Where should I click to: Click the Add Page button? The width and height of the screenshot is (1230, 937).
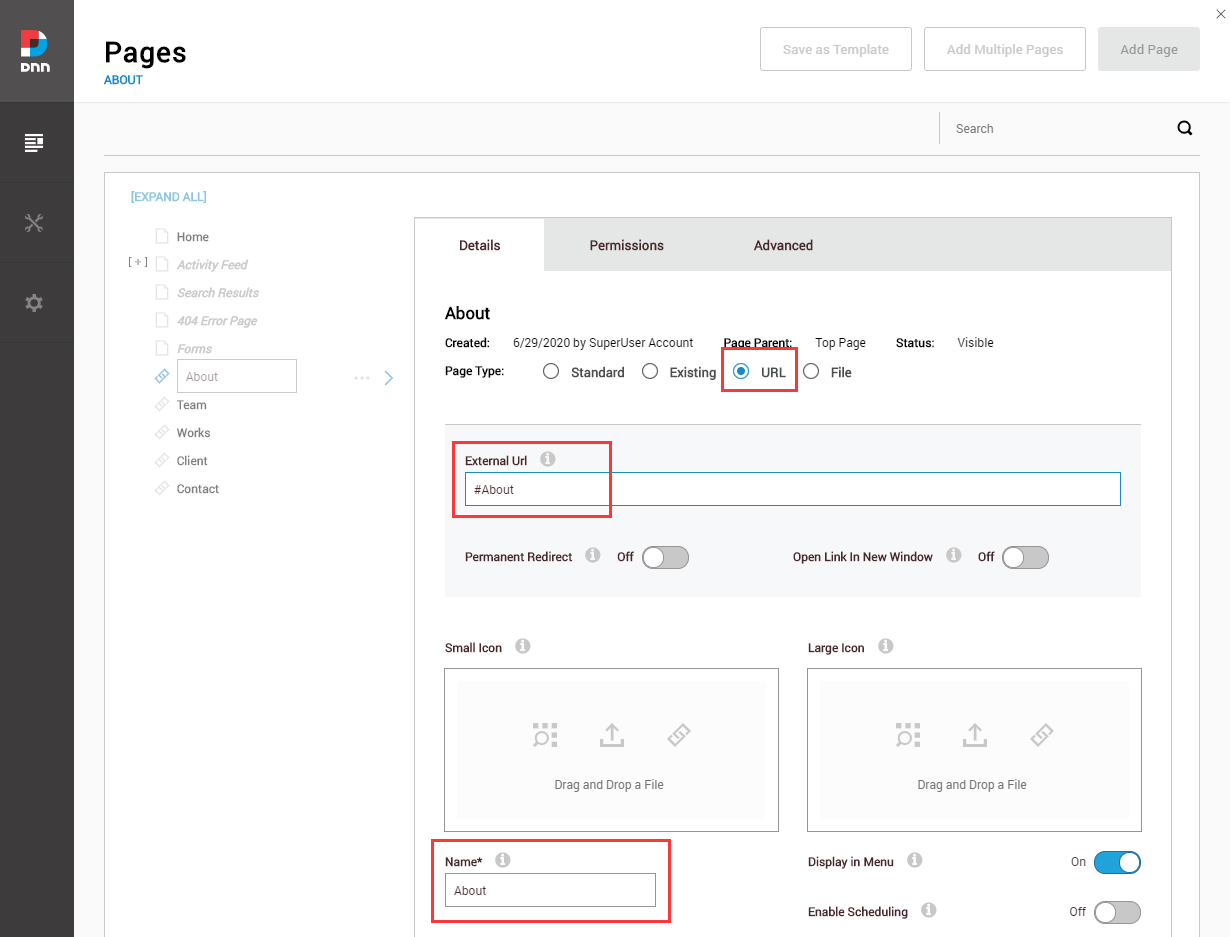[1148, 48]
